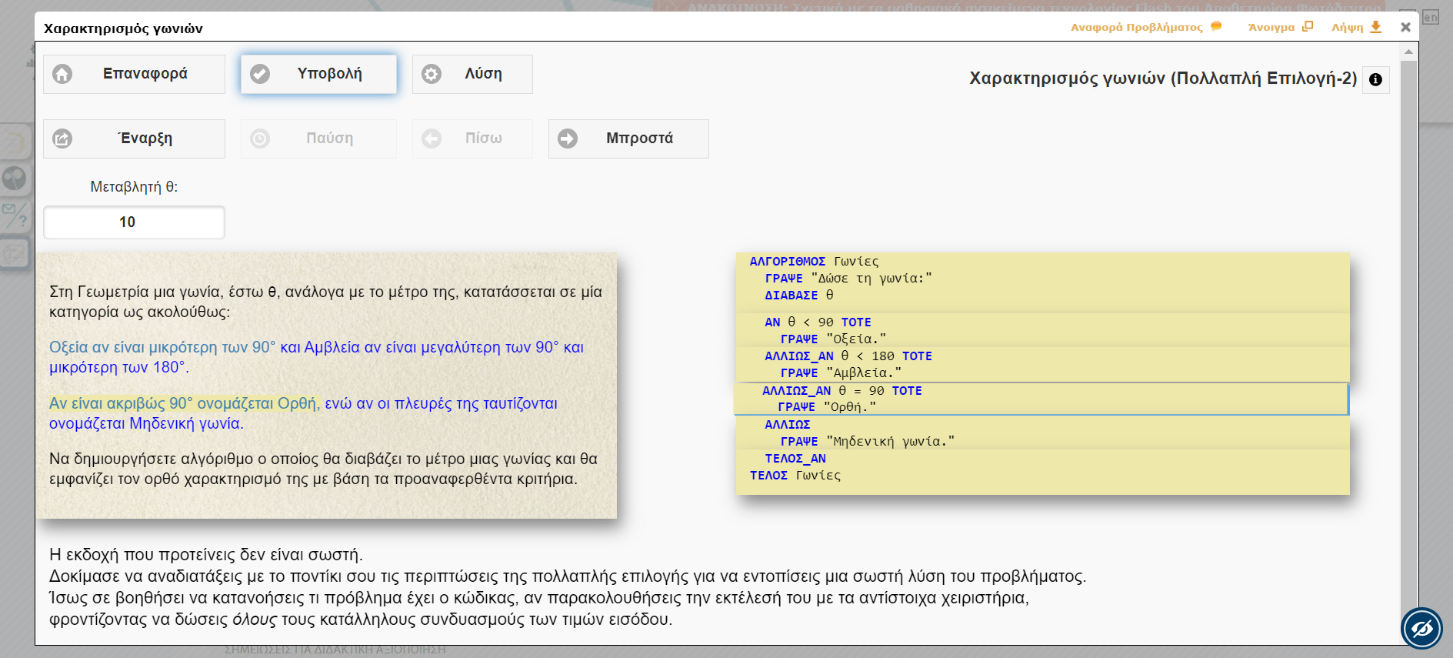Start execution with the Έναρξη button
Image resolution: width=1453 pixels, height=658 pixels.
(x=134, y=139)
